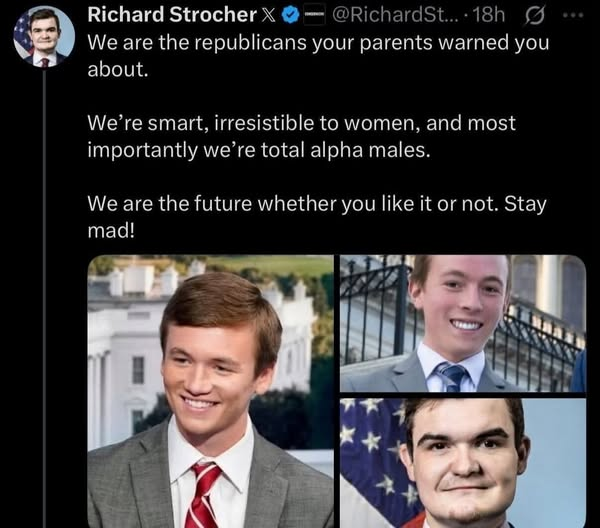Click the circle-slash icon in the post header

pos(533,16)
